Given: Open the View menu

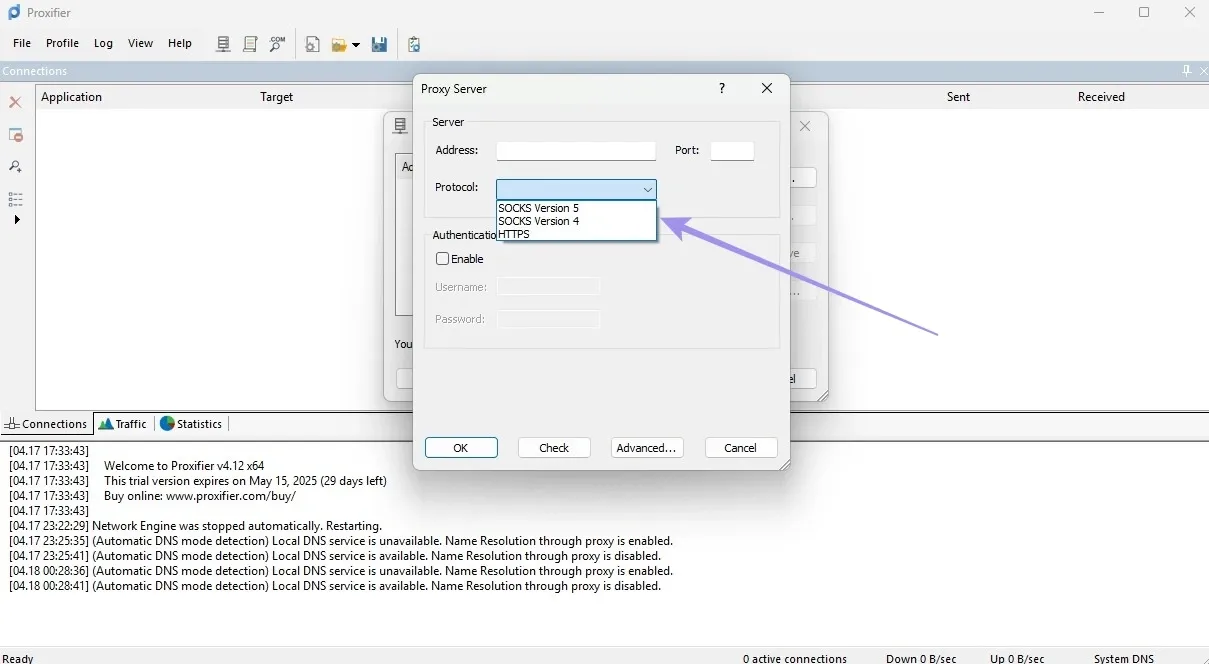Looking at the screenshot, I should coord(141,43).
